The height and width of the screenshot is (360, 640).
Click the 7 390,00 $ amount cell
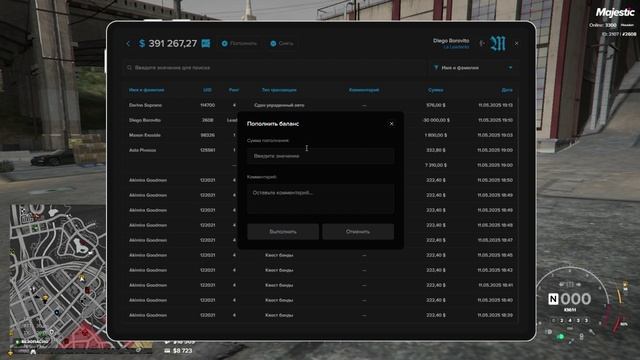click(436, 165)
